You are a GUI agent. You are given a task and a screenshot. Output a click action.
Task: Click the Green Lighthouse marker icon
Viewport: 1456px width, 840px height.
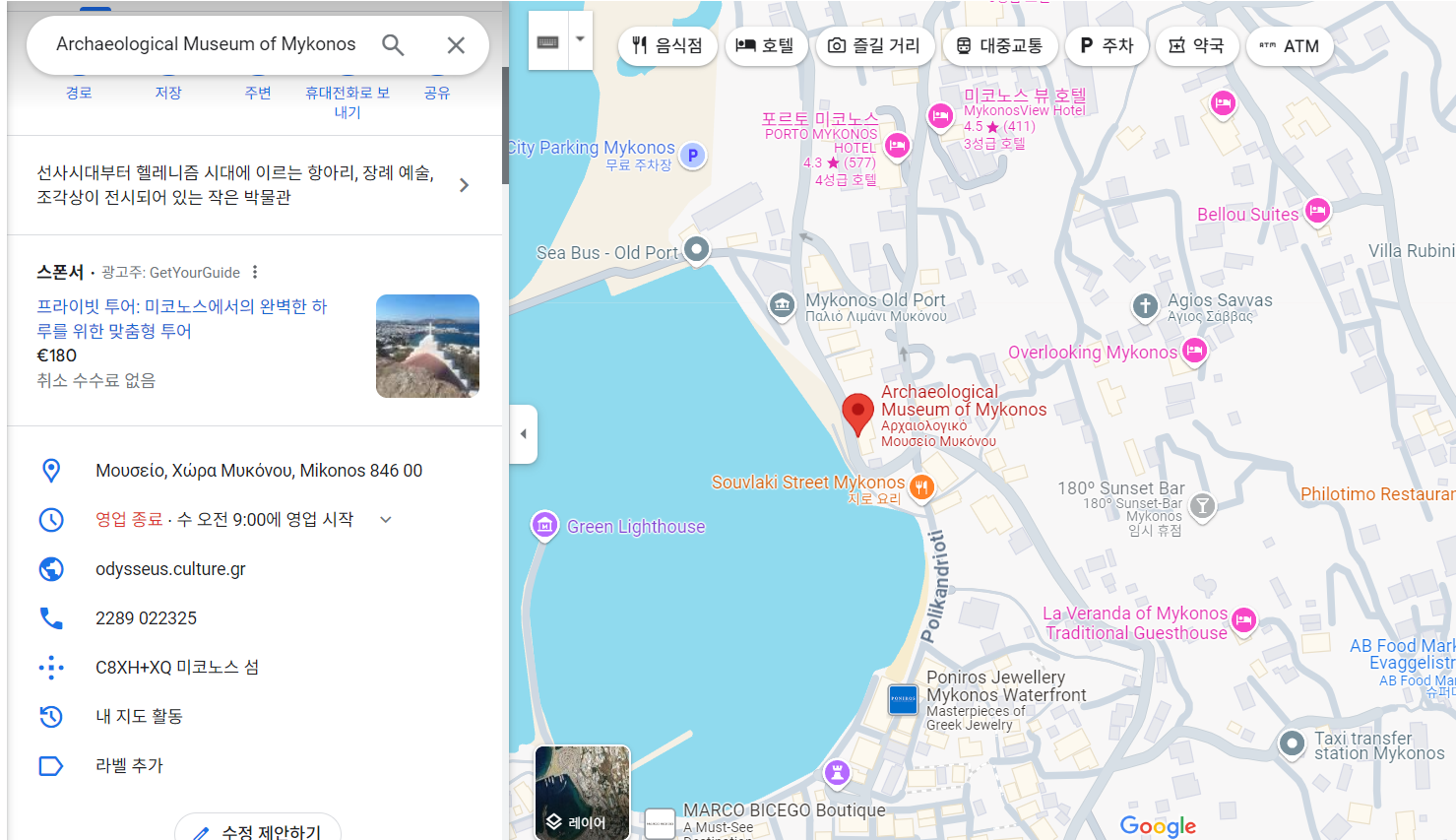click(x=544, y=525)
